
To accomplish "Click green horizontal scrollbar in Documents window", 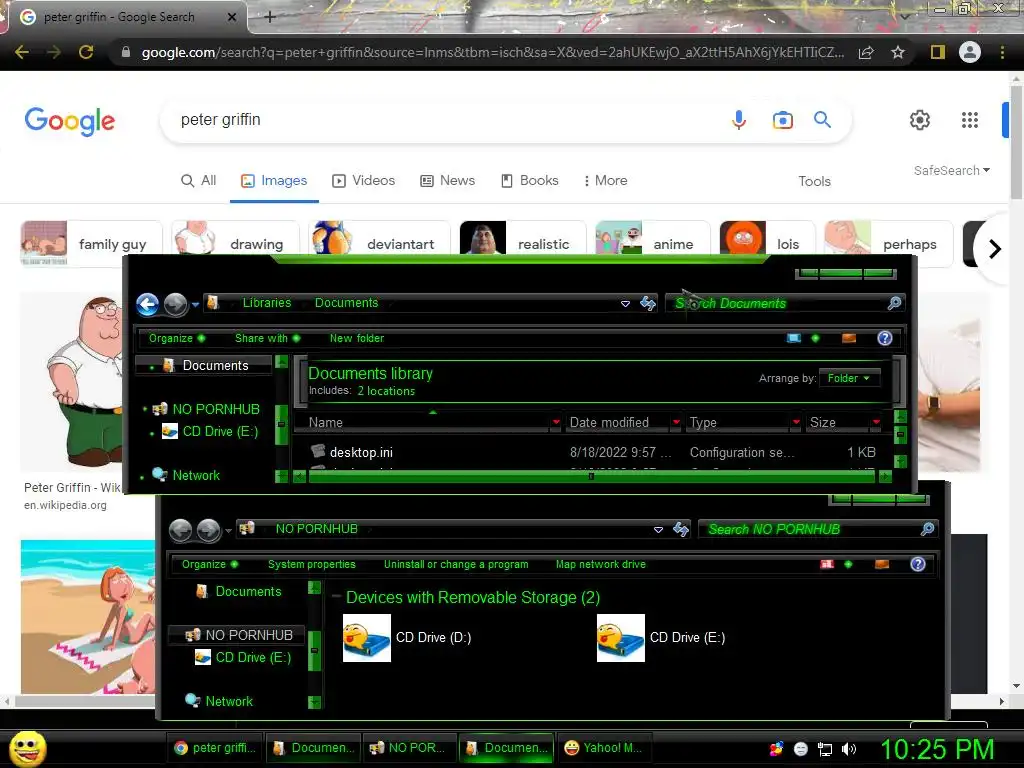I will [x=591, y=476].
